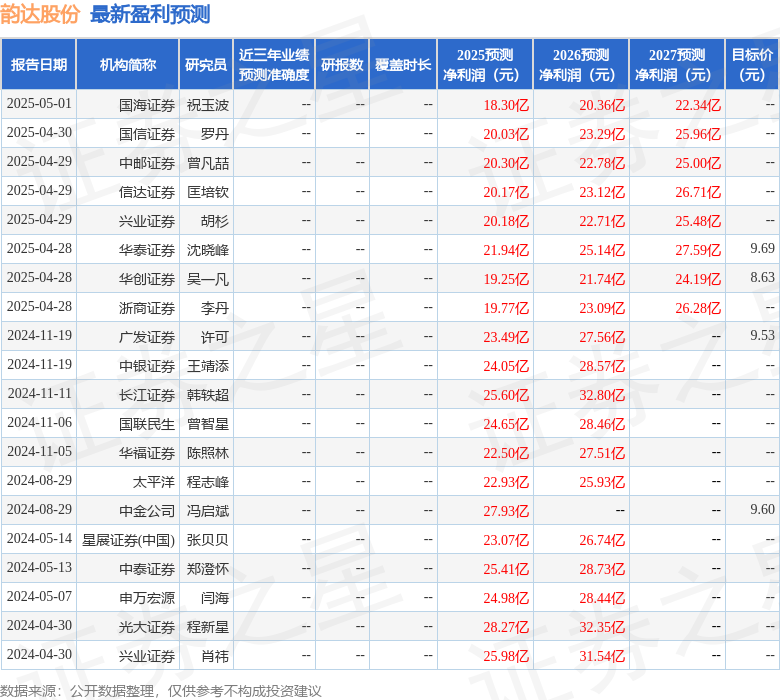Select the value 25.00亿
The image size is (780, 700).
point(698,163)
